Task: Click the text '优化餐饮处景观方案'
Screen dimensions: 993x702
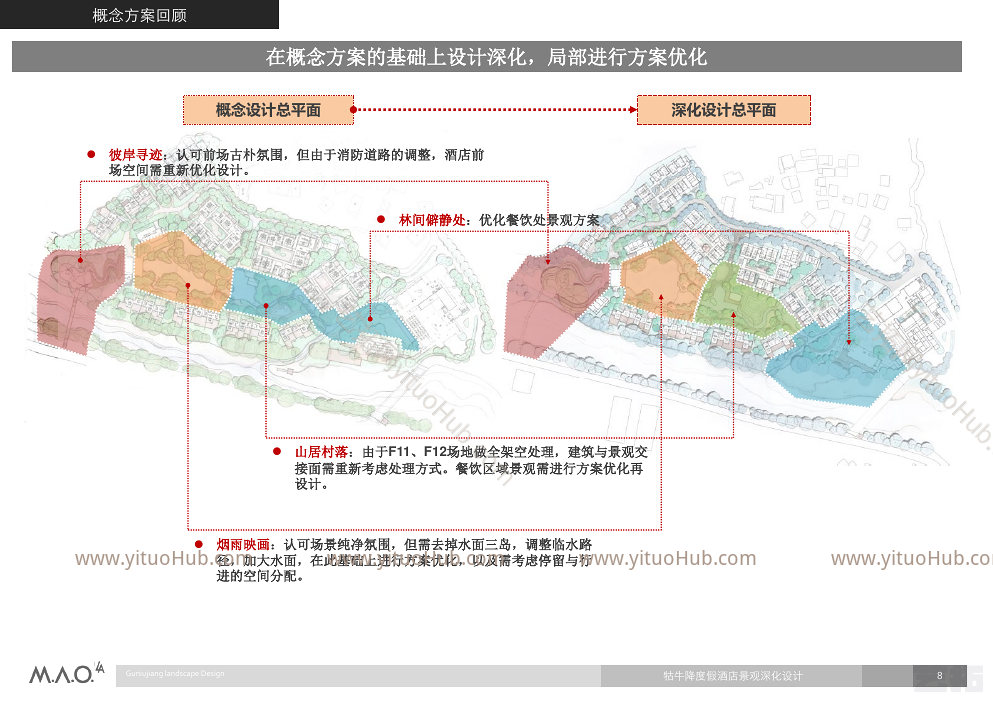Action: (x=539, y=220)
